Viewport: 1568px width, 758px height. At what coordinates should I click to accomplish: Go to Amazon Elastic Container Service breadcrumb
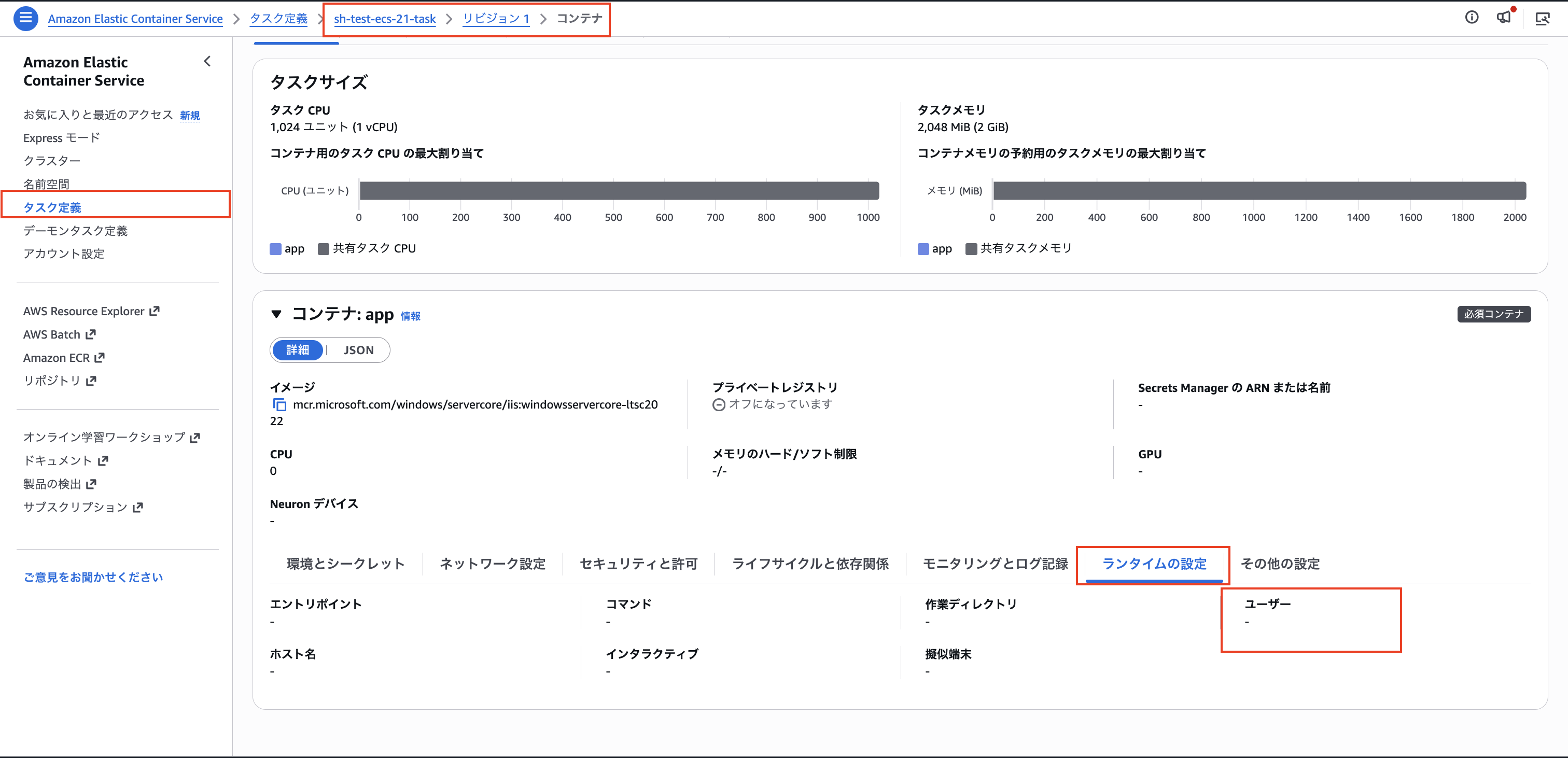[135, 18]
